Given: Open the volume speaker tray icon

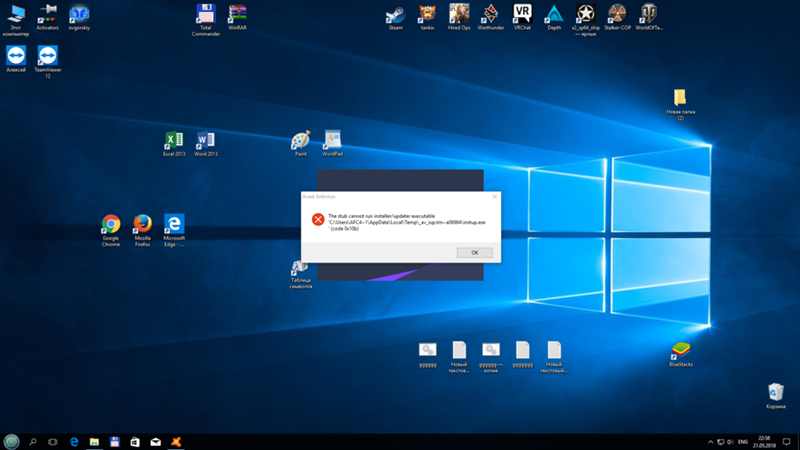Looking at the screenshot, I should (730, 442).
